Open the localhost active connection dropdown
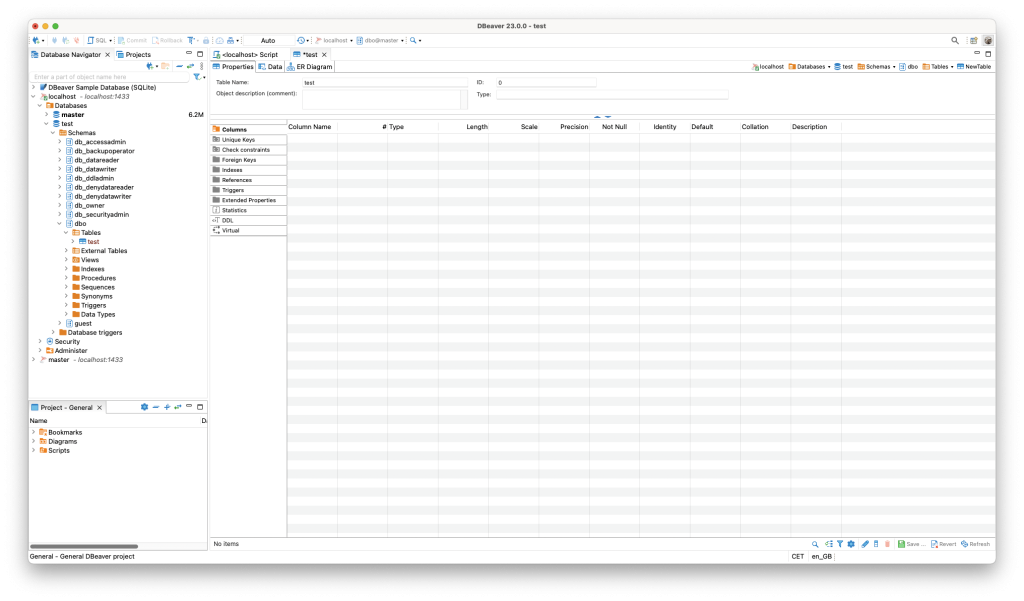The height and width of the screenshot is (601, 1024). coord(334,41)
